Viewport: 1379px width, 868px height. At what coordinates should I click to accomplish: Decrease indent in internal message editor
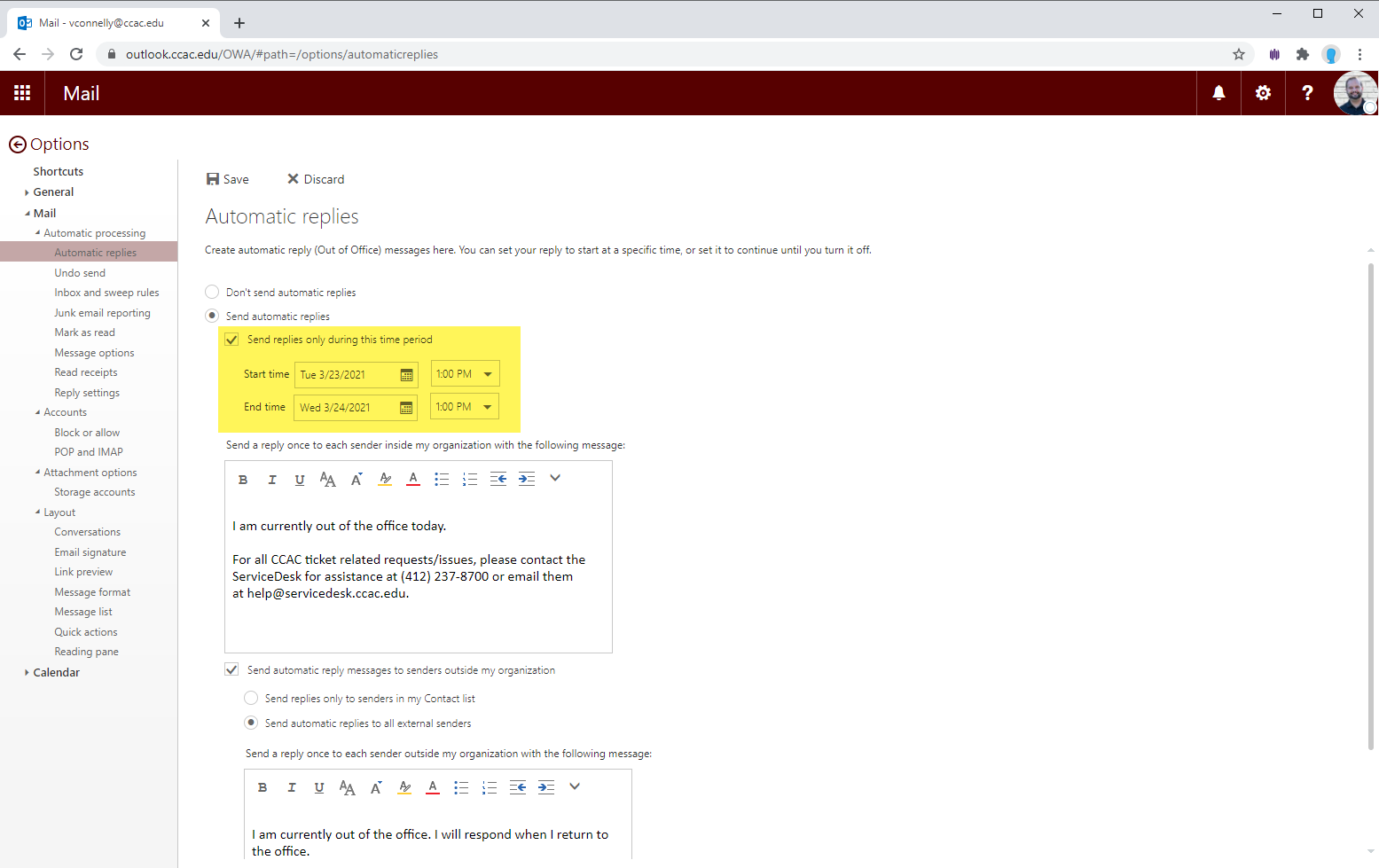(498, 480)
